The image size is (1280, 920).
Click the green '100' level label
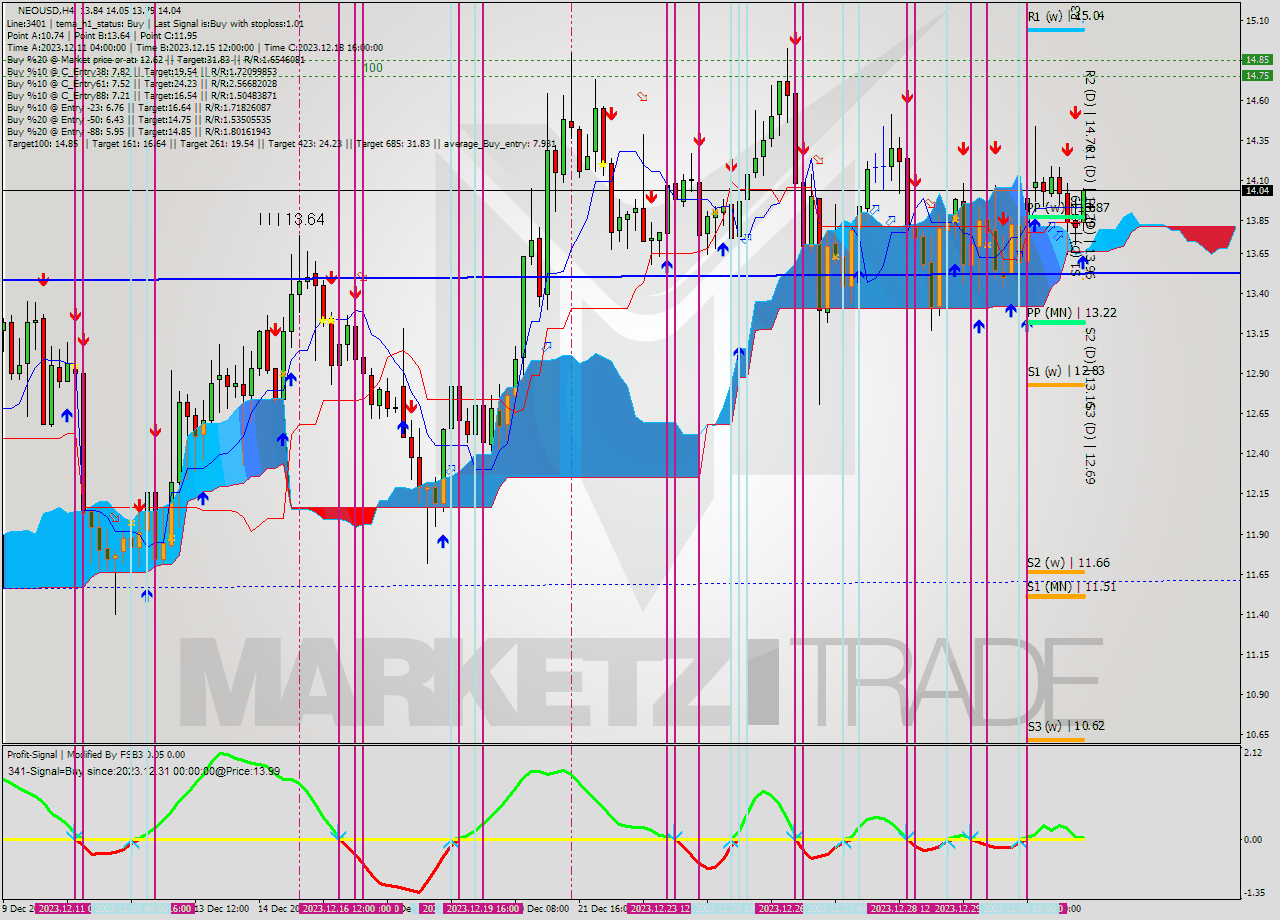372,67
